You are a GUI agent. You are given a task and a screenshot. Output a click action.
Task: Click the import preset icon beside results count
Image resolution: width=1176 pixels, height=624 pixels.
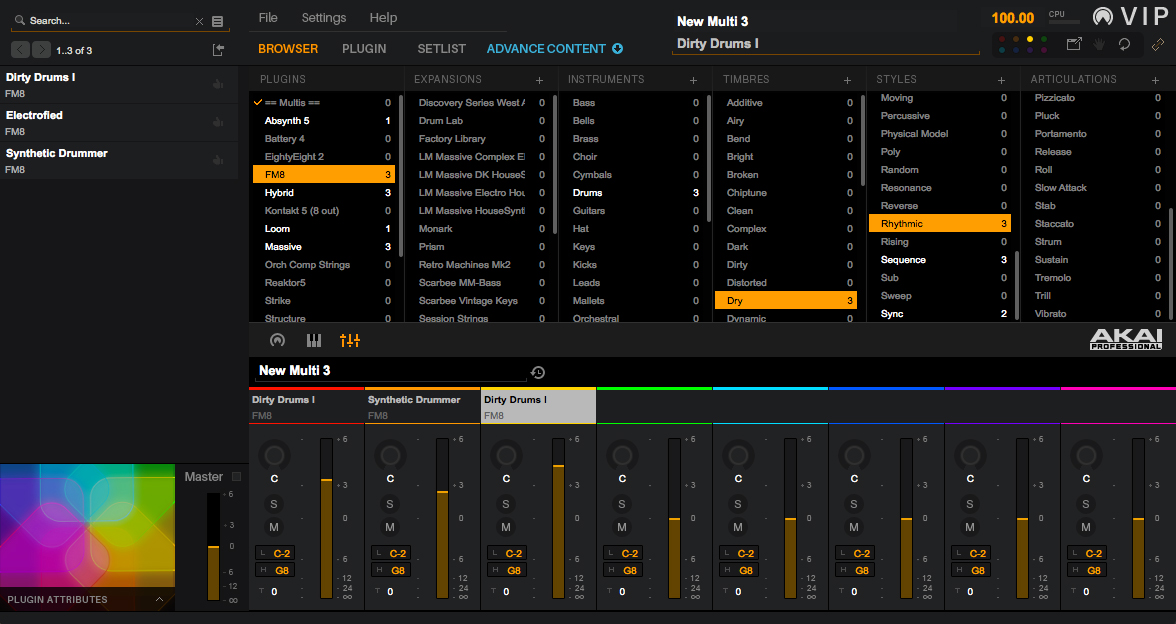(x=219, y=50)
